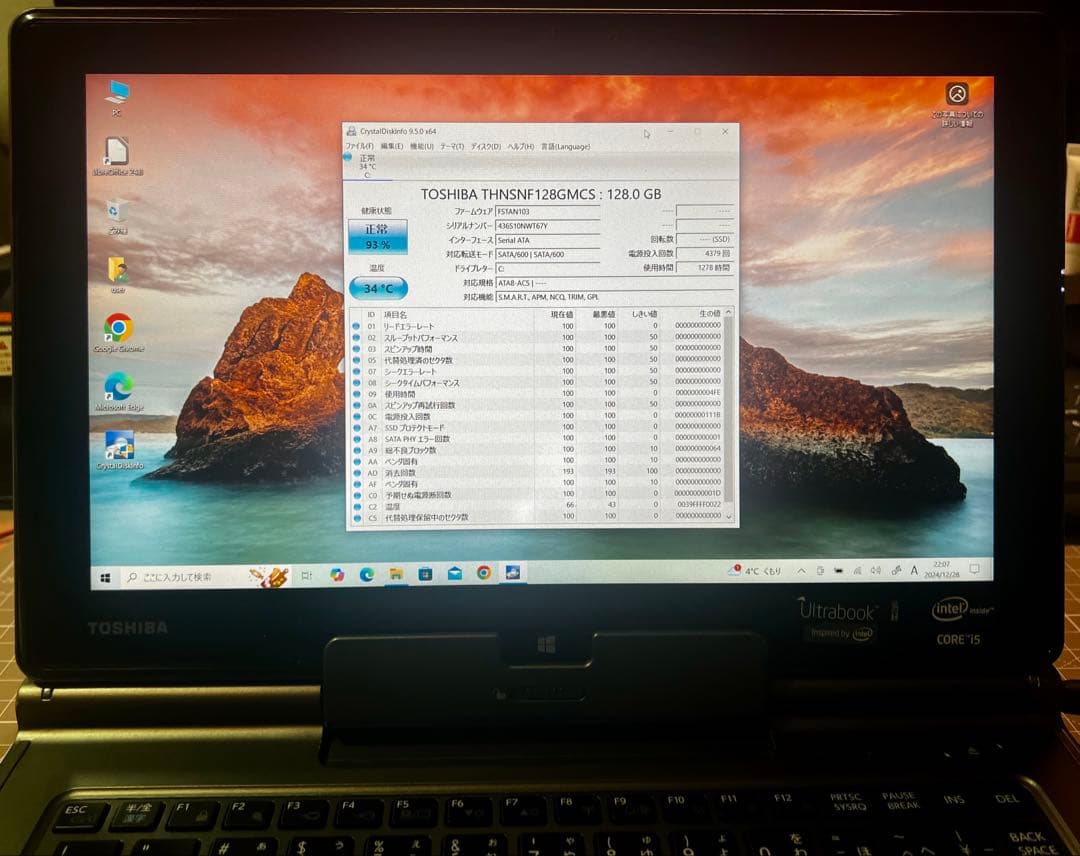Adjust the system volume from the tray
Viewport: 1080px width, 856px height.
(x=877, y=570)
